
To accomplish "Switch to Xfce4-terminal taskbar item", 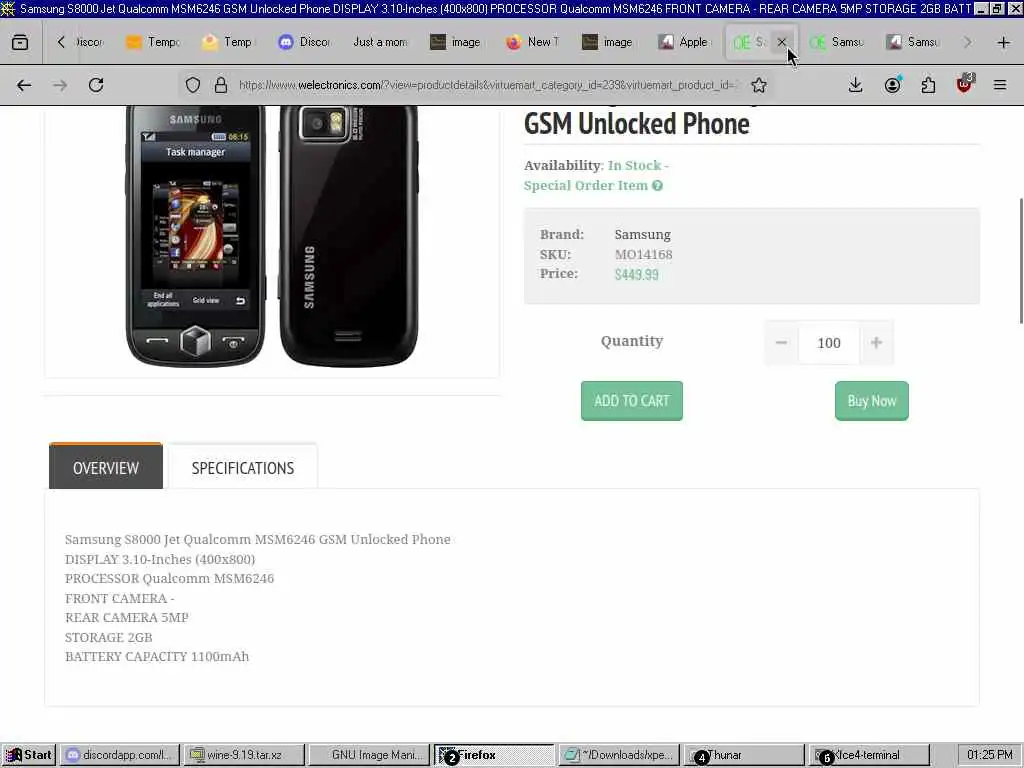I will tap(868, 755).
